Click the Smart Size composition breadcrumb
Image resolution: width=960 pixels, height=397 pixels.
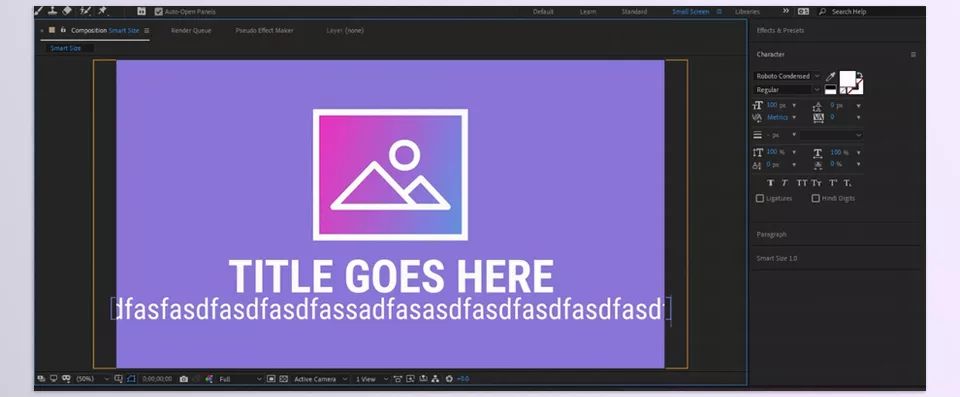pos(66,48)
